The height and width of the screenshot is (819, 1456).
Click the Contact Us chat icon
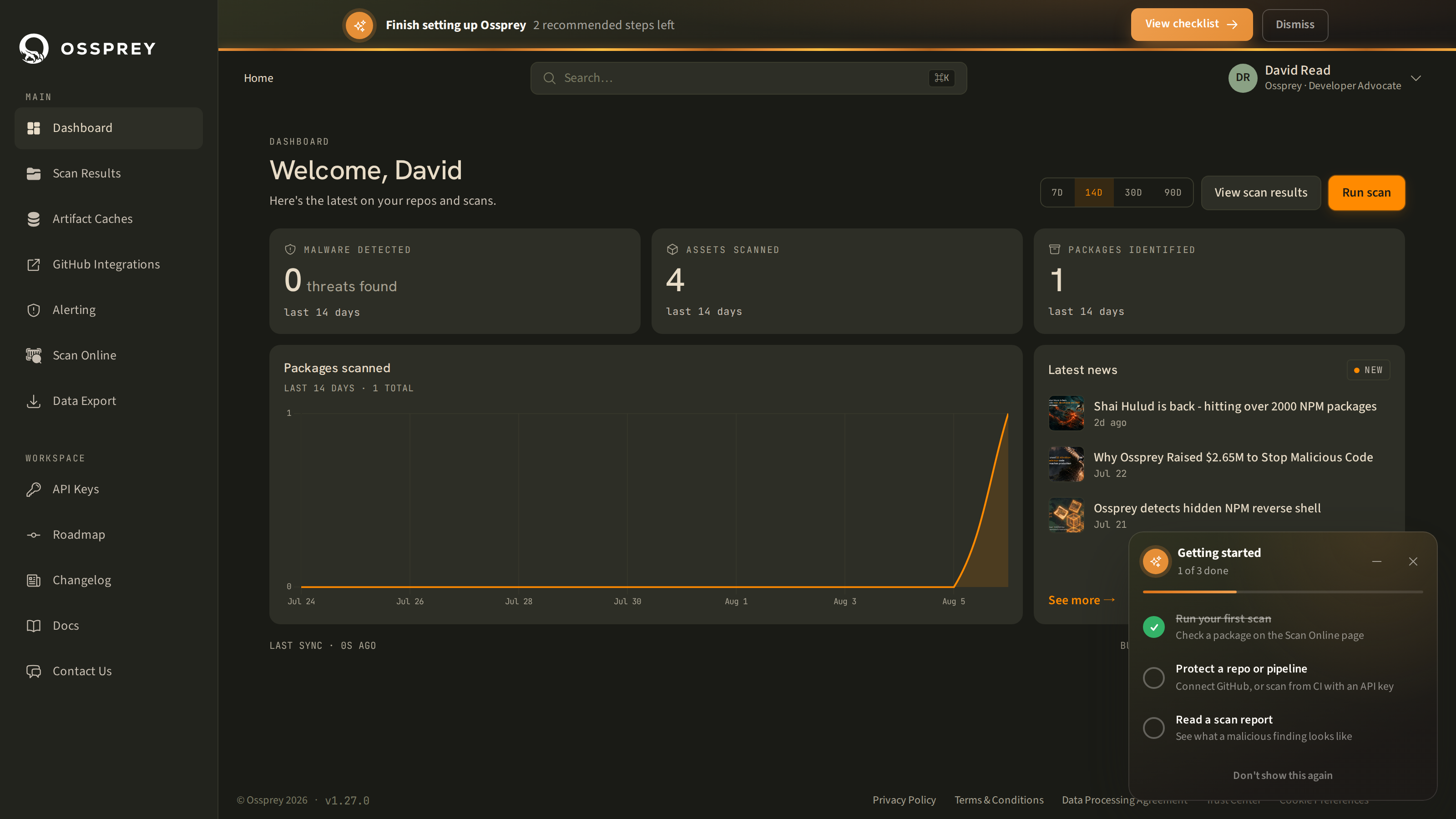[34, 672]
